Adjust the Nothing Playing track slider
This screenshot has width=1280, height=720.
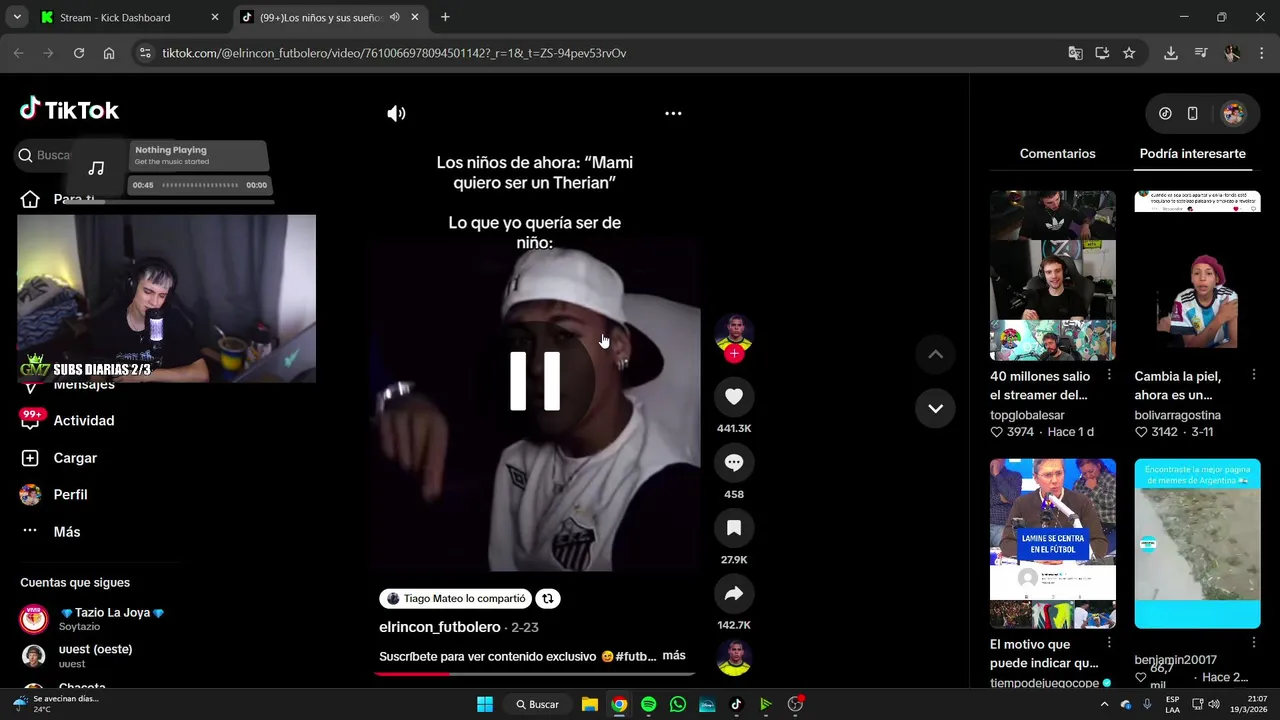(x=200, y=185)
